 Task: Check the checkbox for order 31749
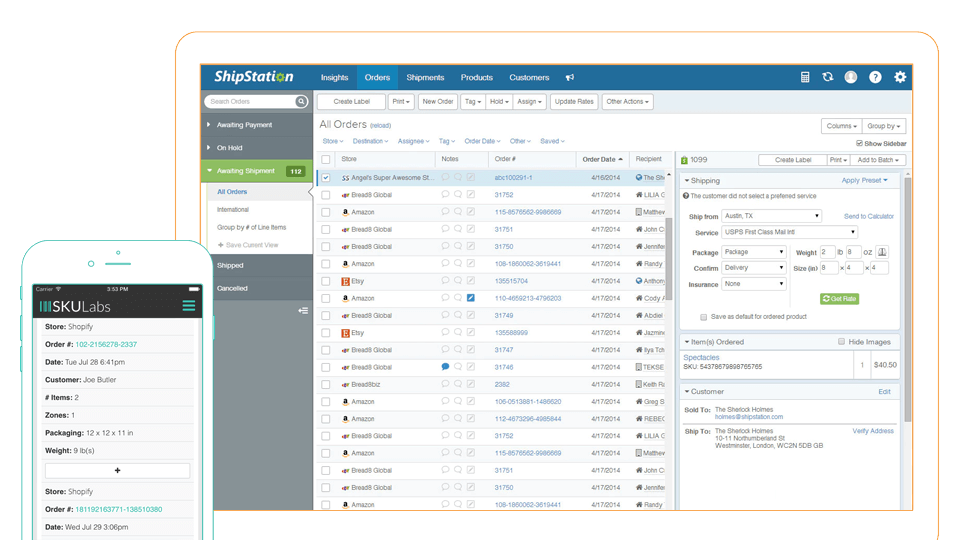[326, 315]
